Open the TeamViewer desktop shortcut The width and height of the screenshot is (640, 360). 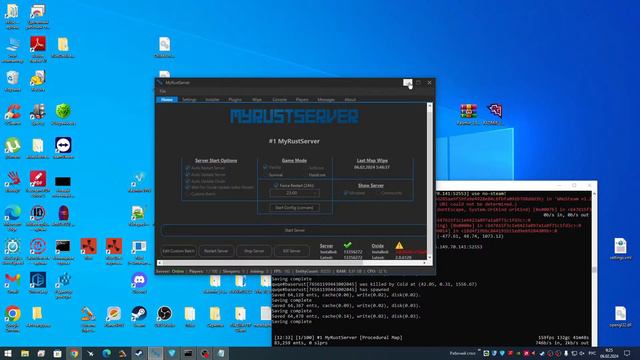click(63, 148)
